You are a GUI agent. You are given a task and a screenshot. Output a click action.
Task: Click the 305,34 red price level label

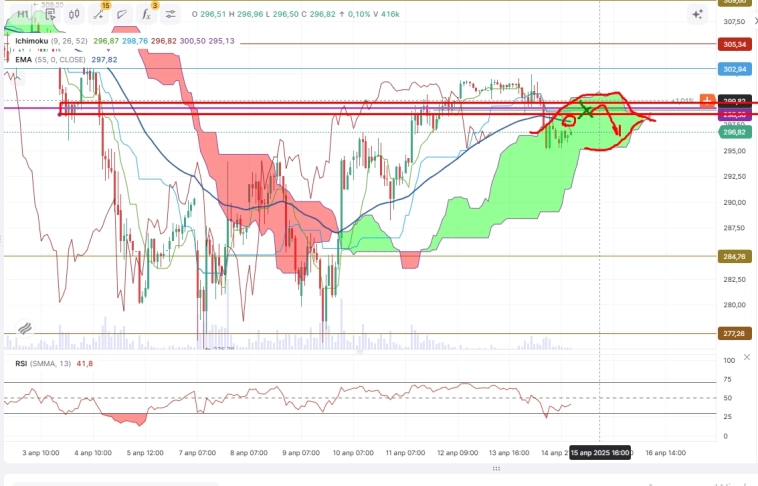[x=735, y=44]
